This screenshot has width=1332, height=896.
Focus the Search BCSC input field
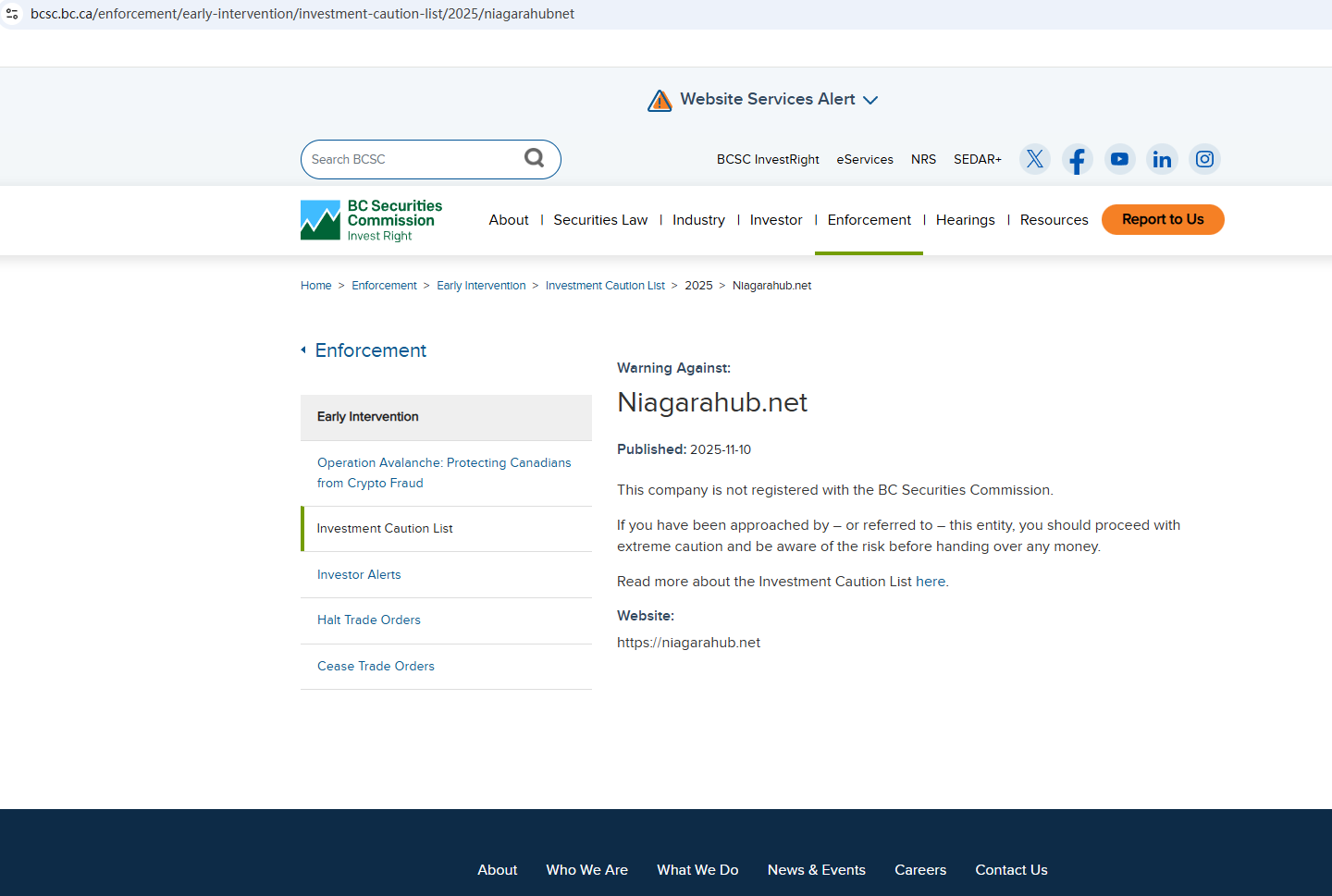[412, 159]
